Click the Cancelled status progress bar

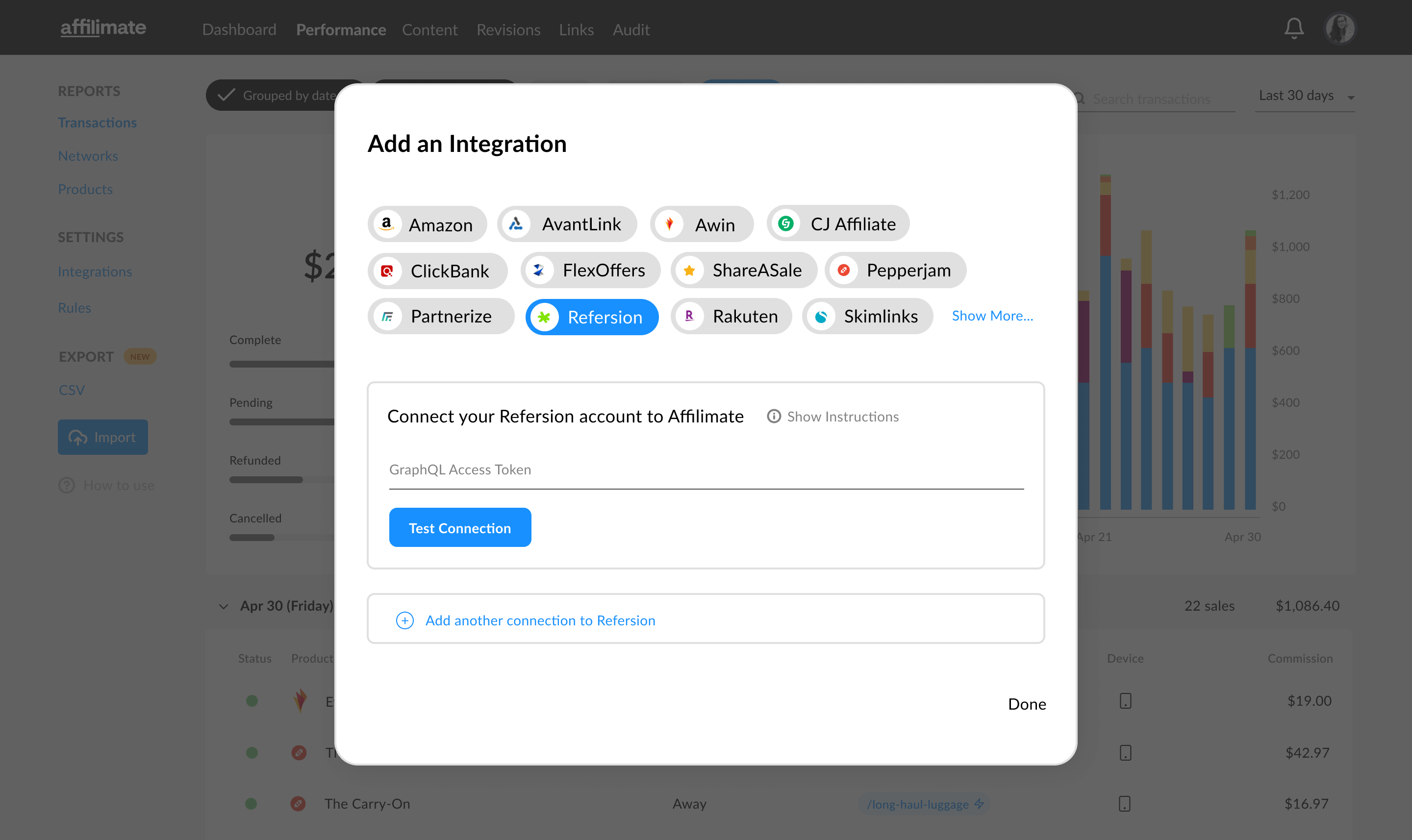coord(282,538)
